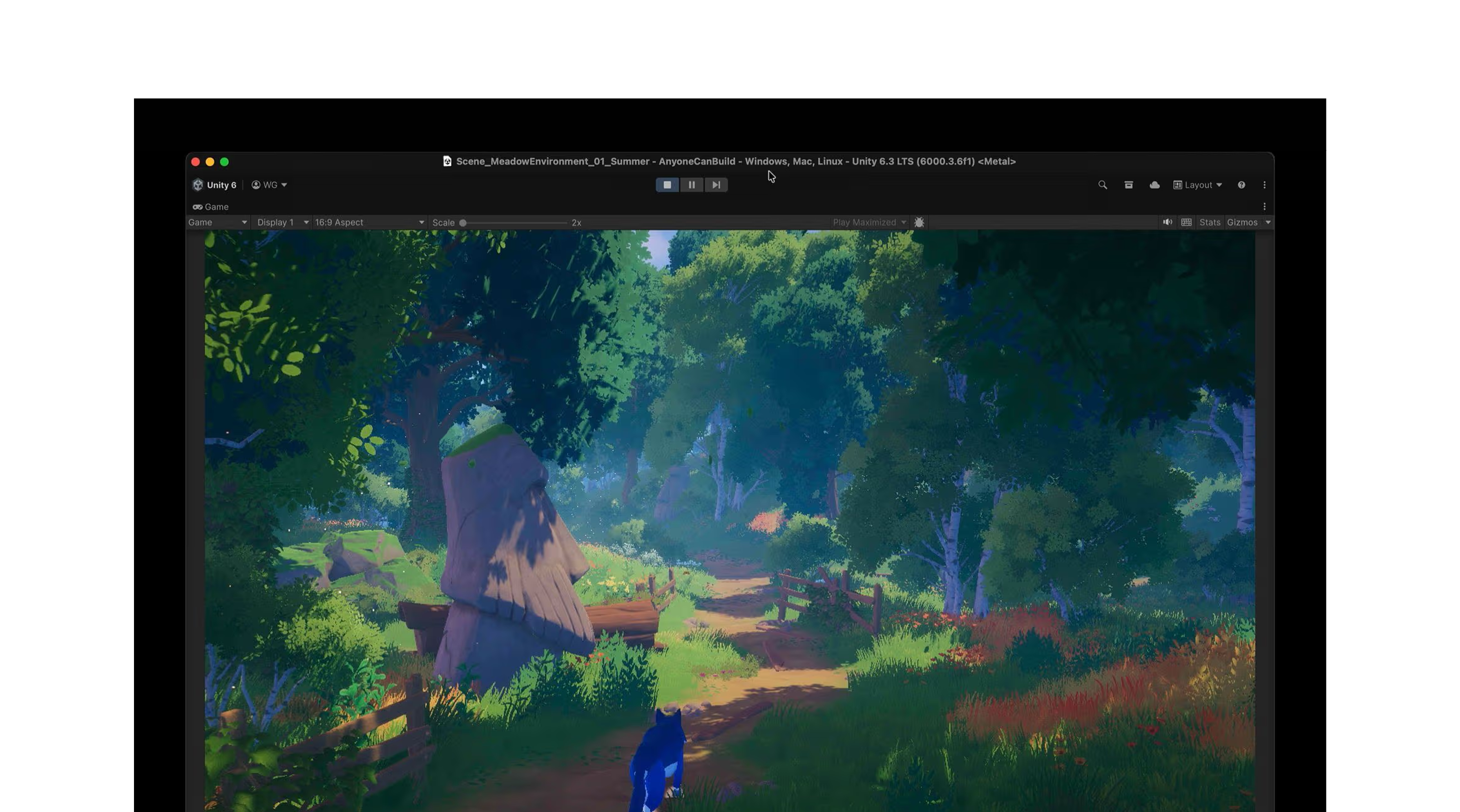This screenshot has width=1460, height=812.
Task: Toggle Gizmos in the Game view
Action: (1242, 222)
